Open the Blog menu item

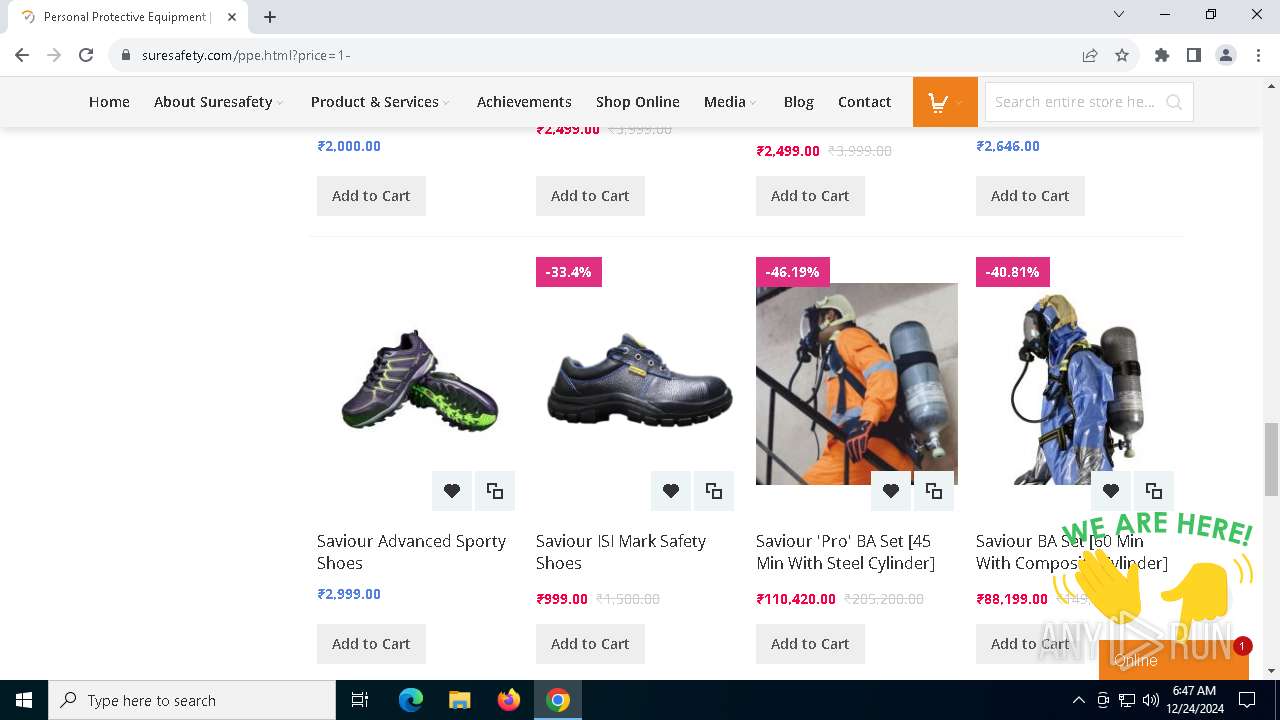click(x=798, y=102)
